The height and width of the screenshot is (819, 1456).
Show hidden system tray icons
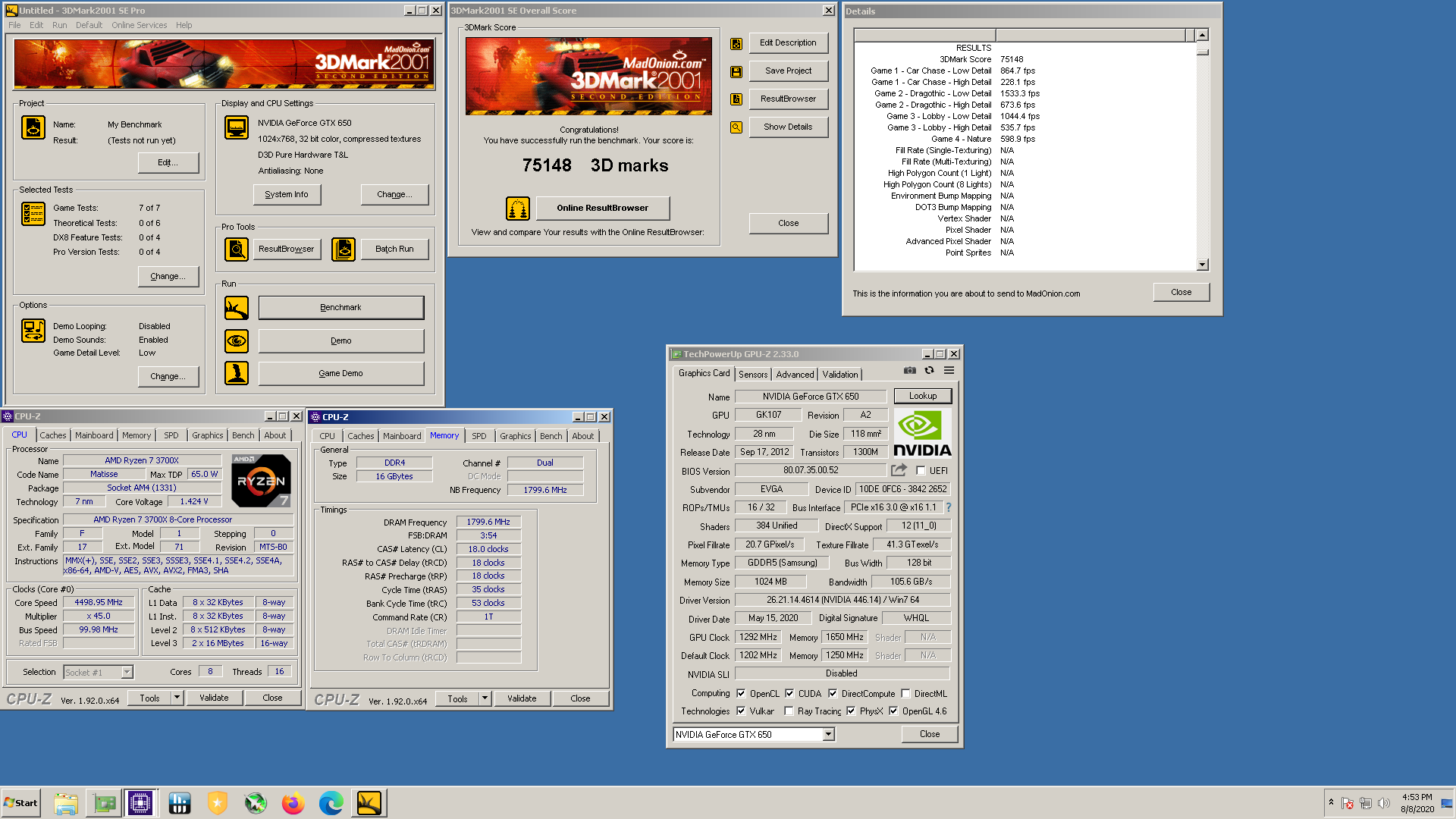[x=1331, y=802]
